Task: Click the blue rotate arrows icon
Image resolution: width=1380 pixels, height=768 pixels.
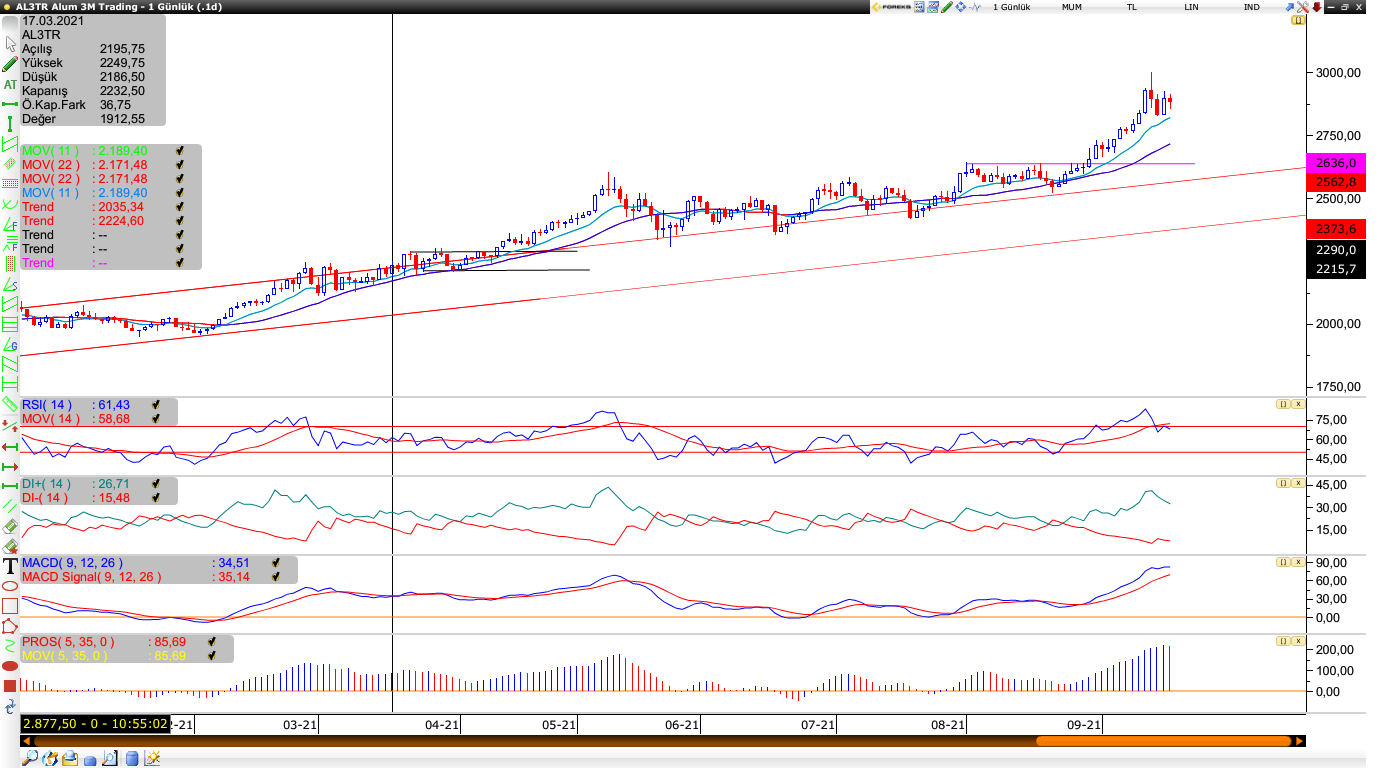Action: pos(10,708)
